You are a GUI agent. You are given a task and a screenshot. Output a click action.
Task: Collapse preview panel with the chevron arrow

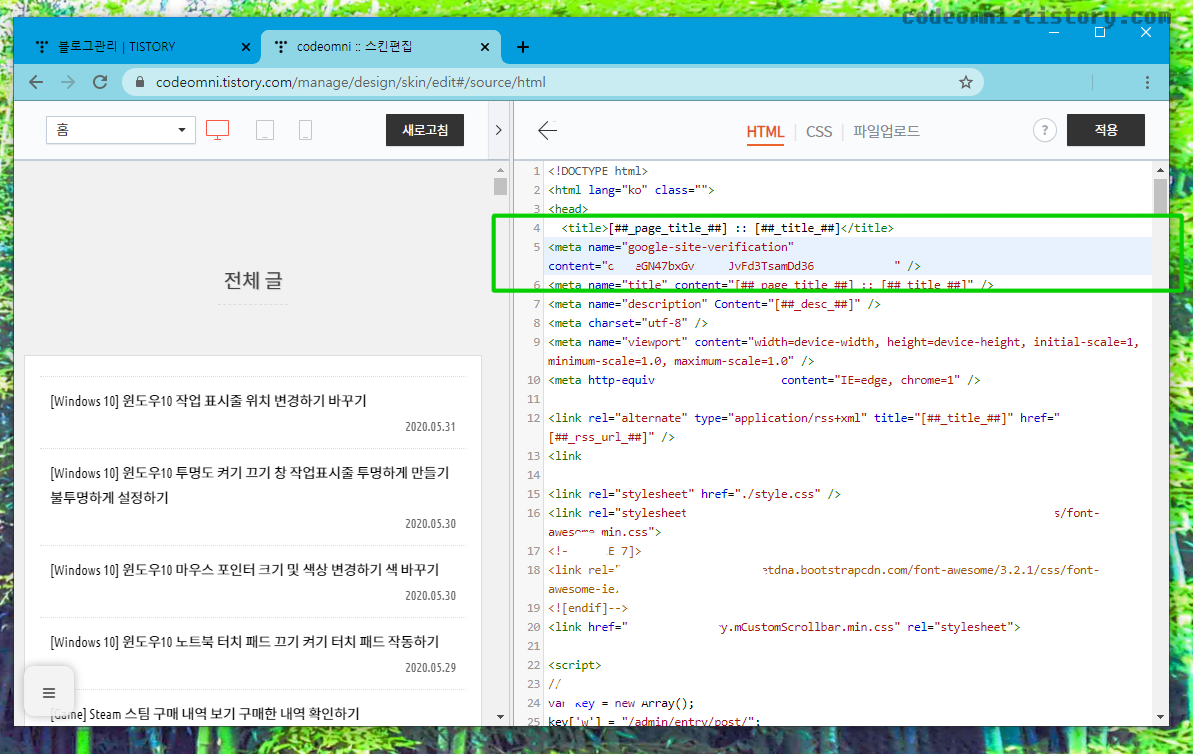[x=498, y=130]
